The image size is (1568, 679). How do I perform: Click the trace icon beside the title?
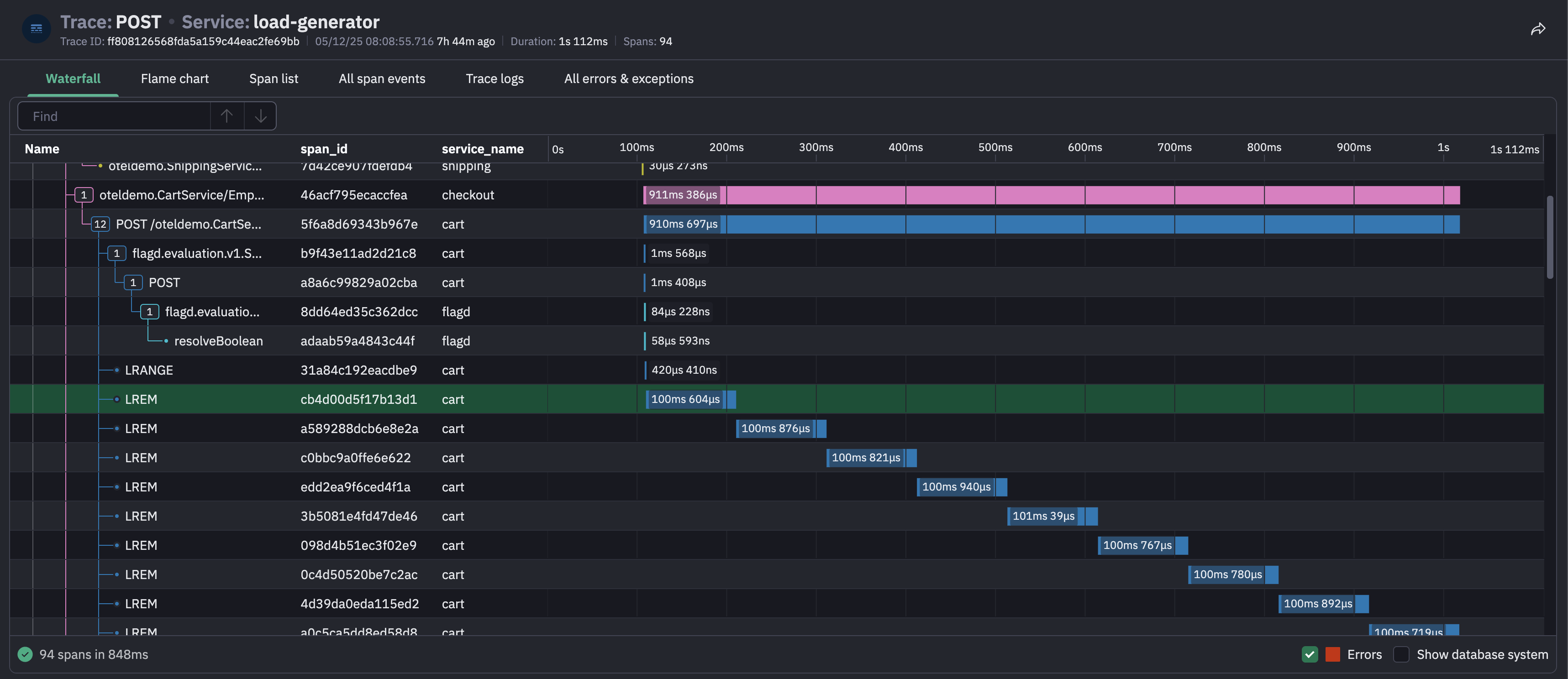tap(37, 29)
